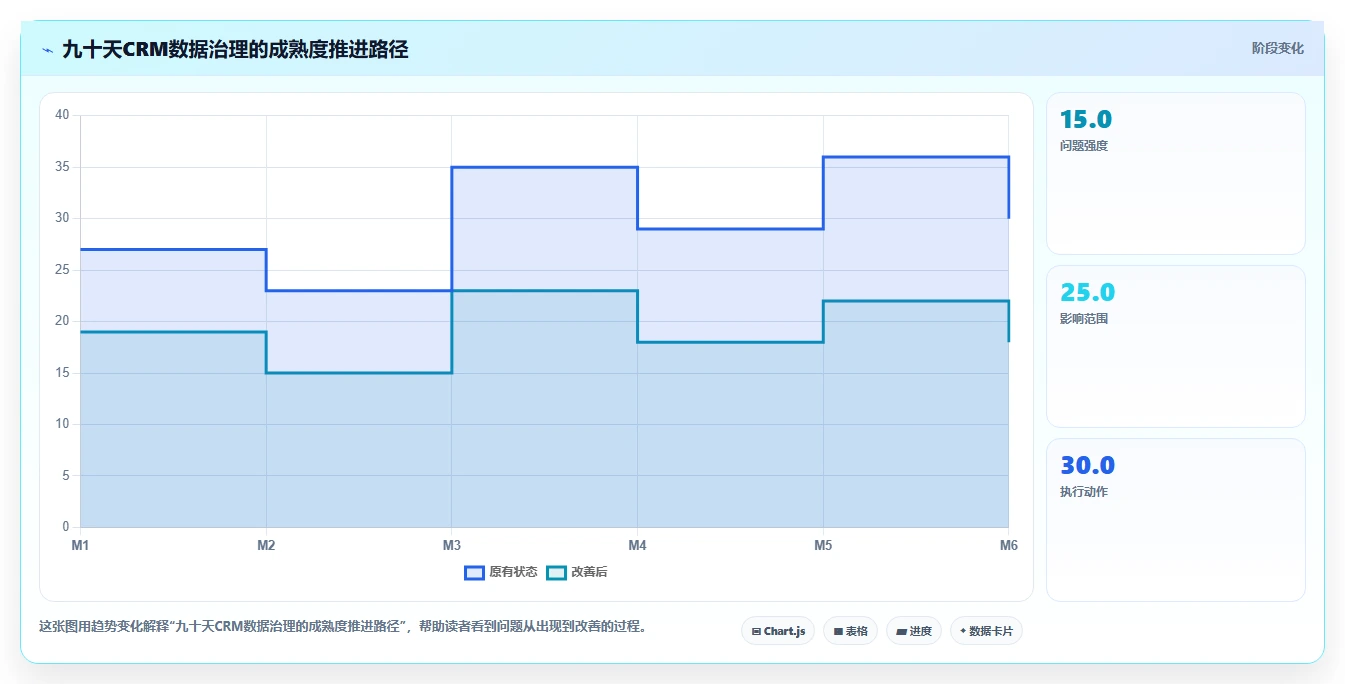Click the 九十天CRM数据治理的成熟度推进路径 title
Image resolution: width=1345 pixels, height=684 pixels.
point(235,49)
